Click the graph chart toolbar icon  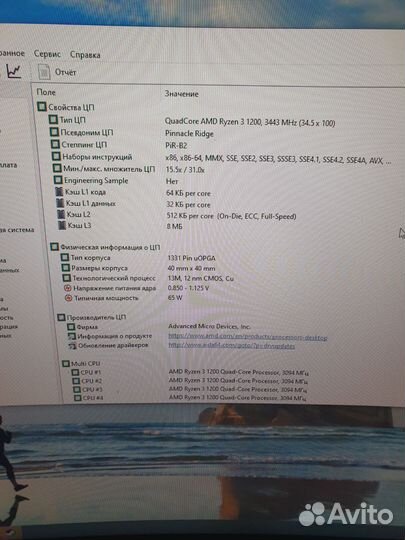tap(14, 71)
